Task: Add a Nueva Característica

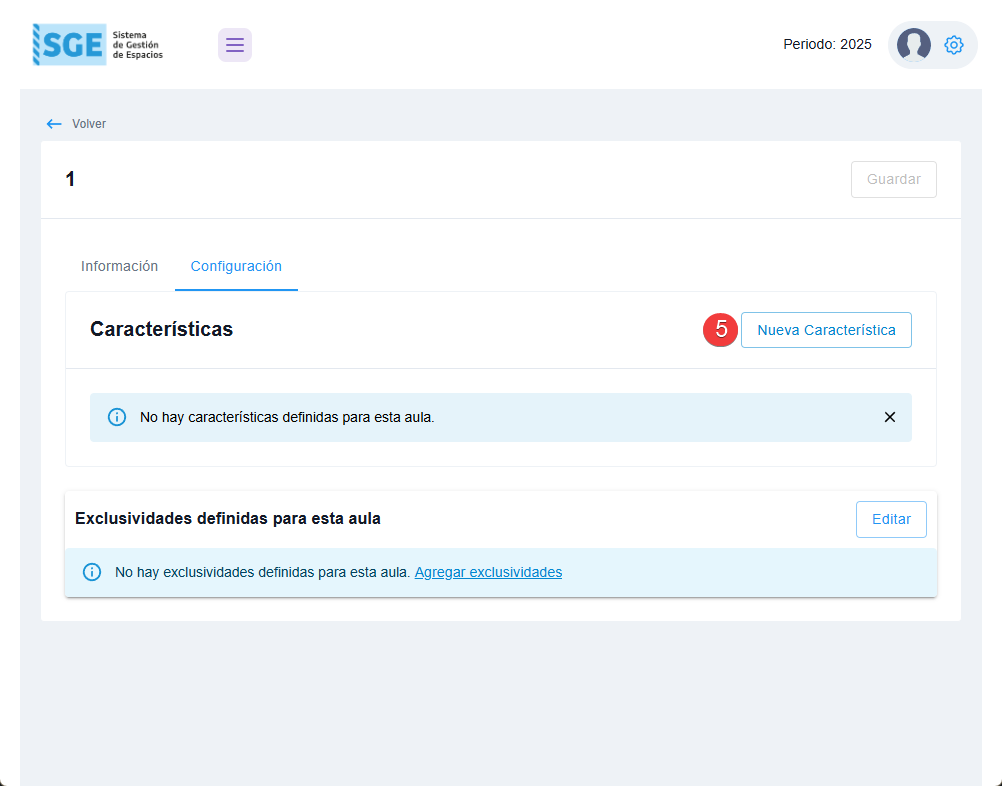Action: 826,330
